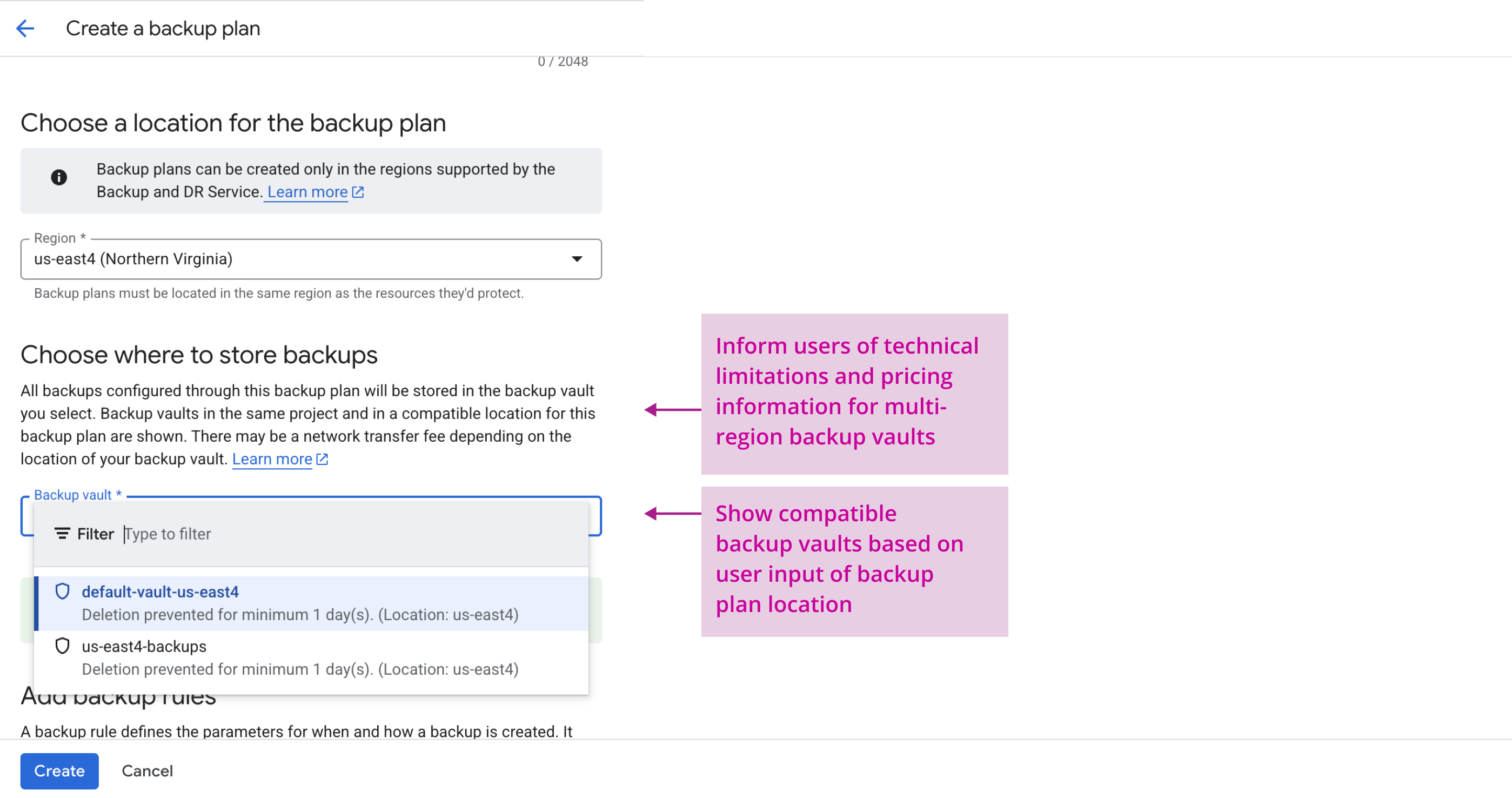Click the info icon in the regions notice banner
The image size is (1512, 798).
(x=59, y=177)
